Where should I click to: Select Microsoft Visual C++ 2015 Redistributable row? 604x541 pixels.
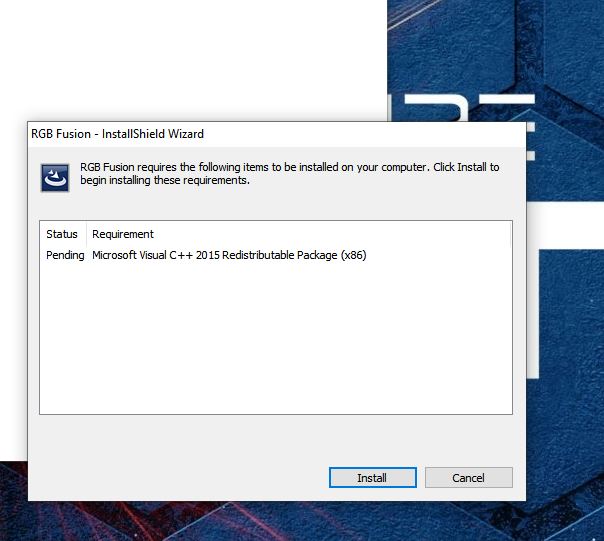coord(229,255)
